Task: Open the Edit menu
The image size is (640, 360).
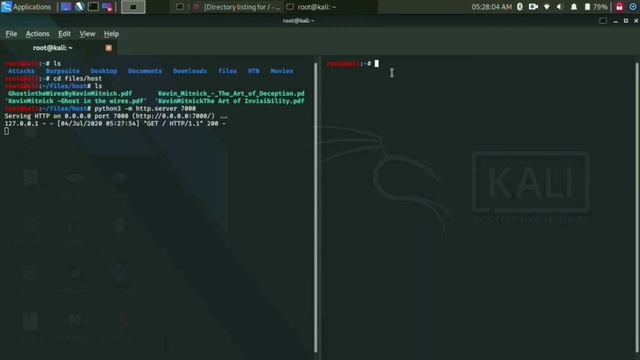Action: point(64,34)
